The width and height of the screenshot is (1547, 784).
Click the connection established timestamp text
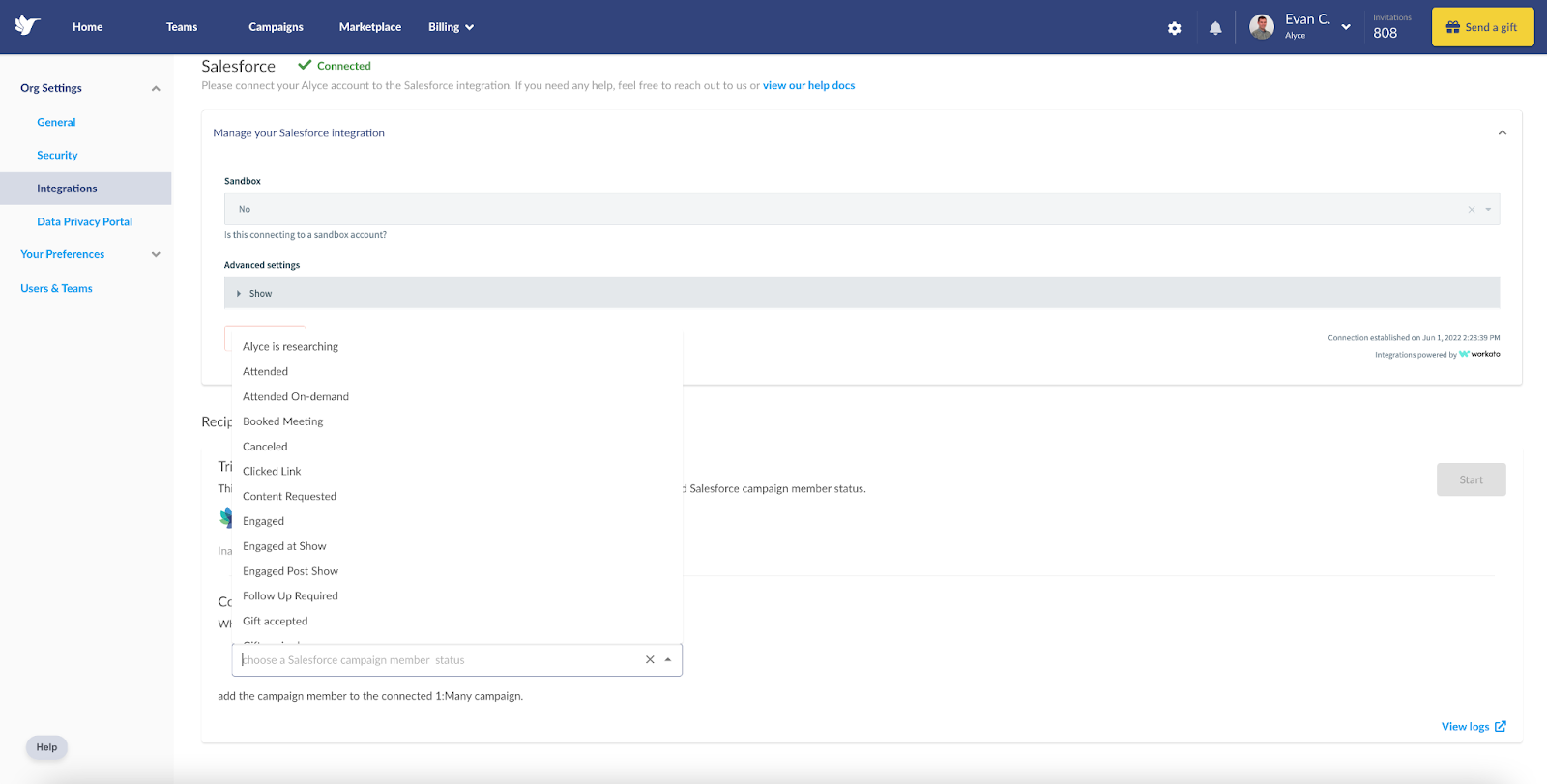1414,338
